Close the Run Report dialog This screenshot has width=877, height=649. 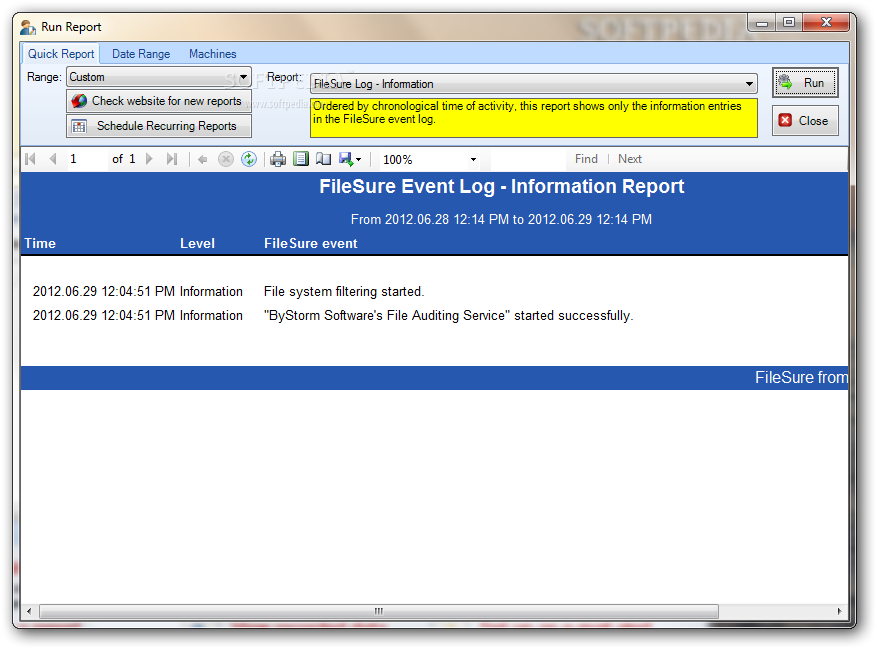click(x=805, y=120)
